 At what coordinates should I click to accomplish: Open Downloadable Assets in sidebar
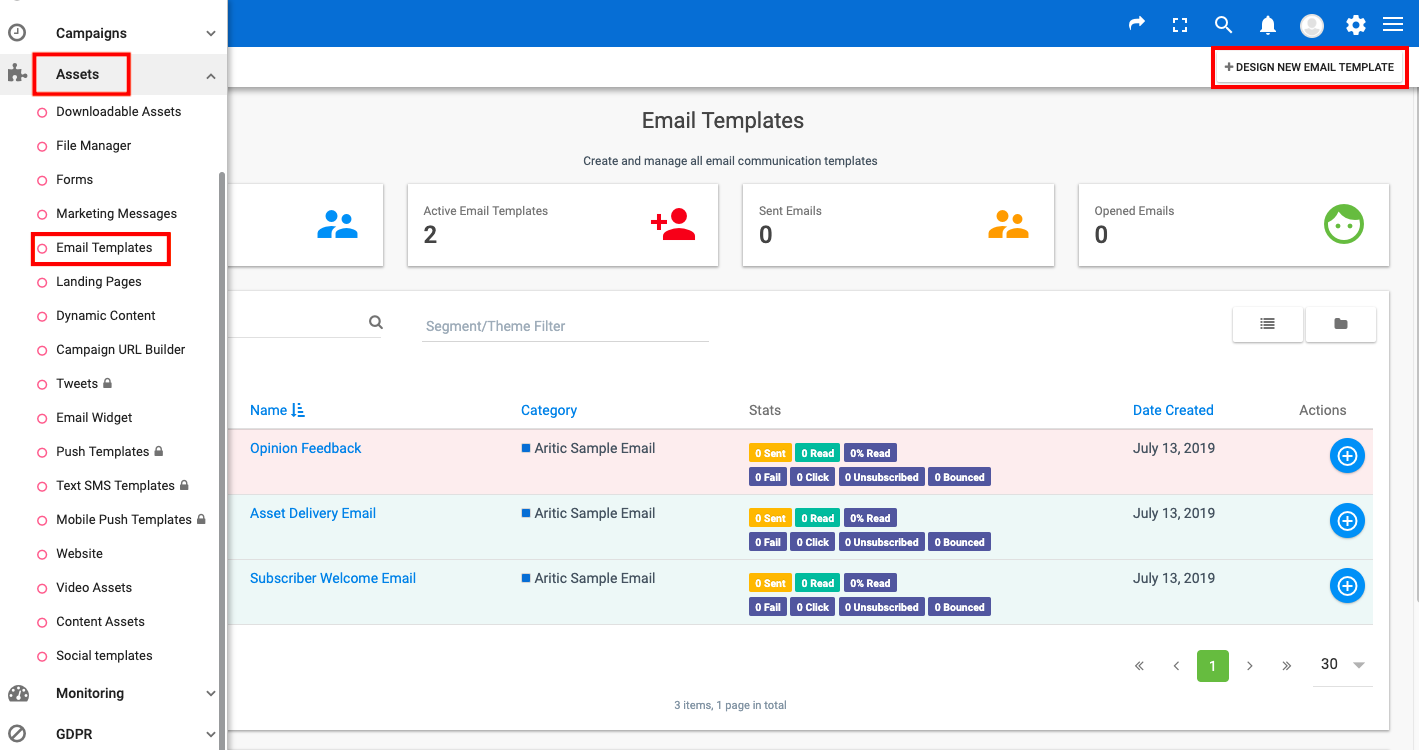tap(118, 112)
